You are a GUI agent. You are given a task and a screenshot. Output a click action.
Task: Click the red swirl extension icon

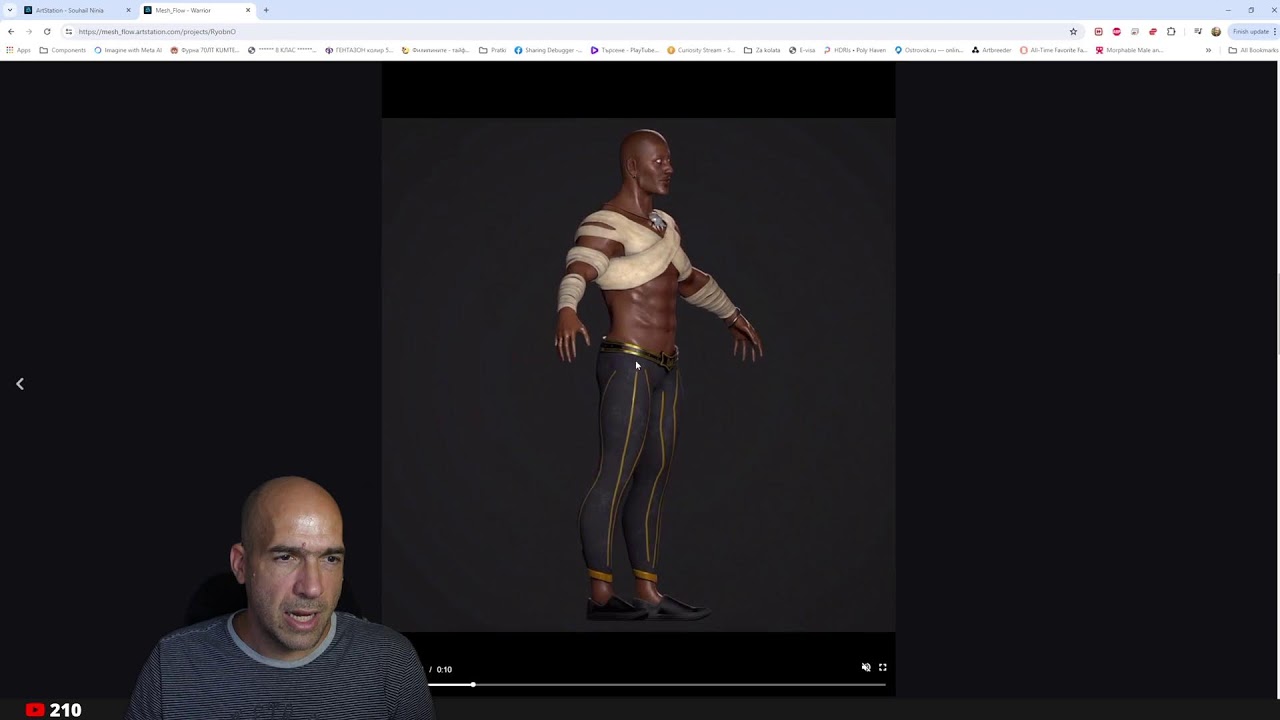click(x=1152, y=31)
